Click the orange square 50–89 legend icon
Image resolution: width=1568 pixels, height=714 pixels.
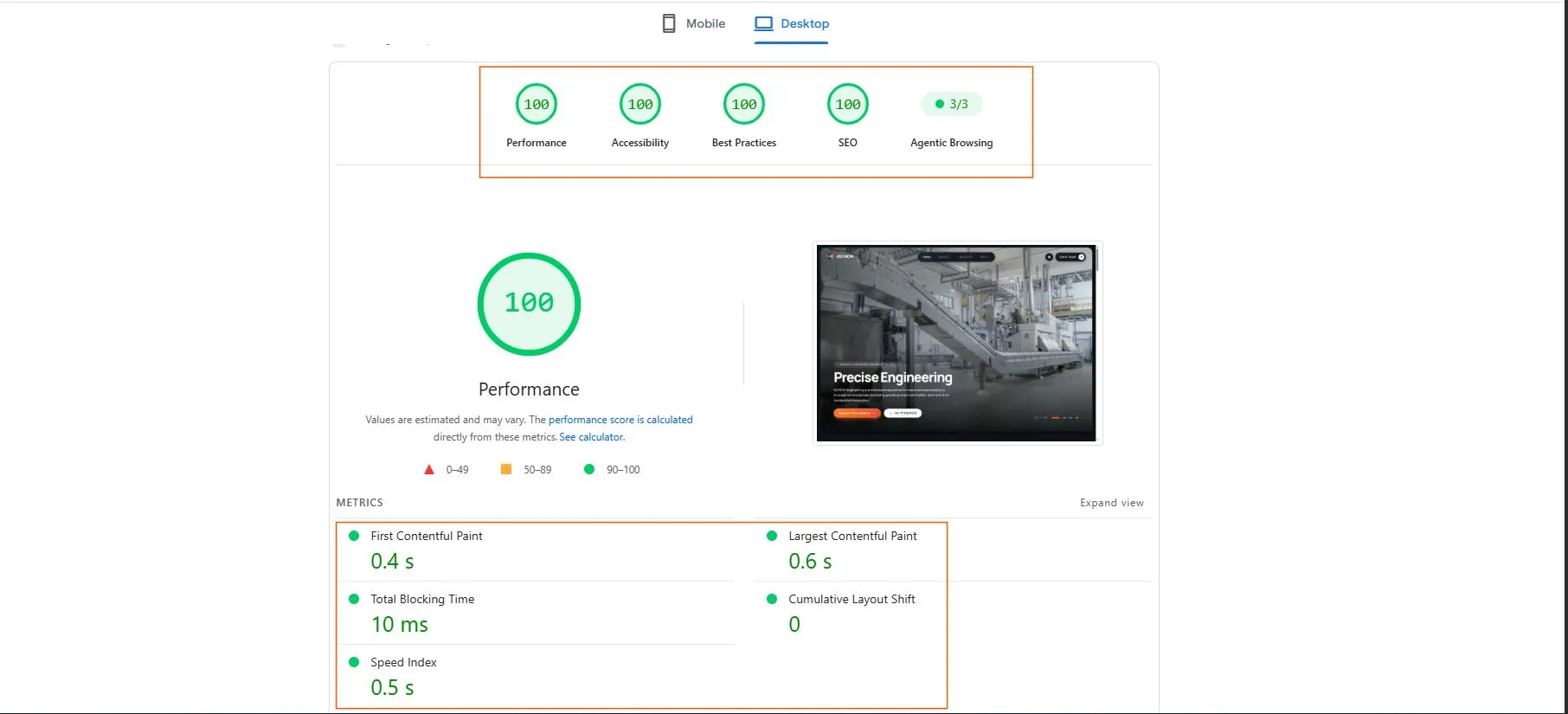(506, 469)
